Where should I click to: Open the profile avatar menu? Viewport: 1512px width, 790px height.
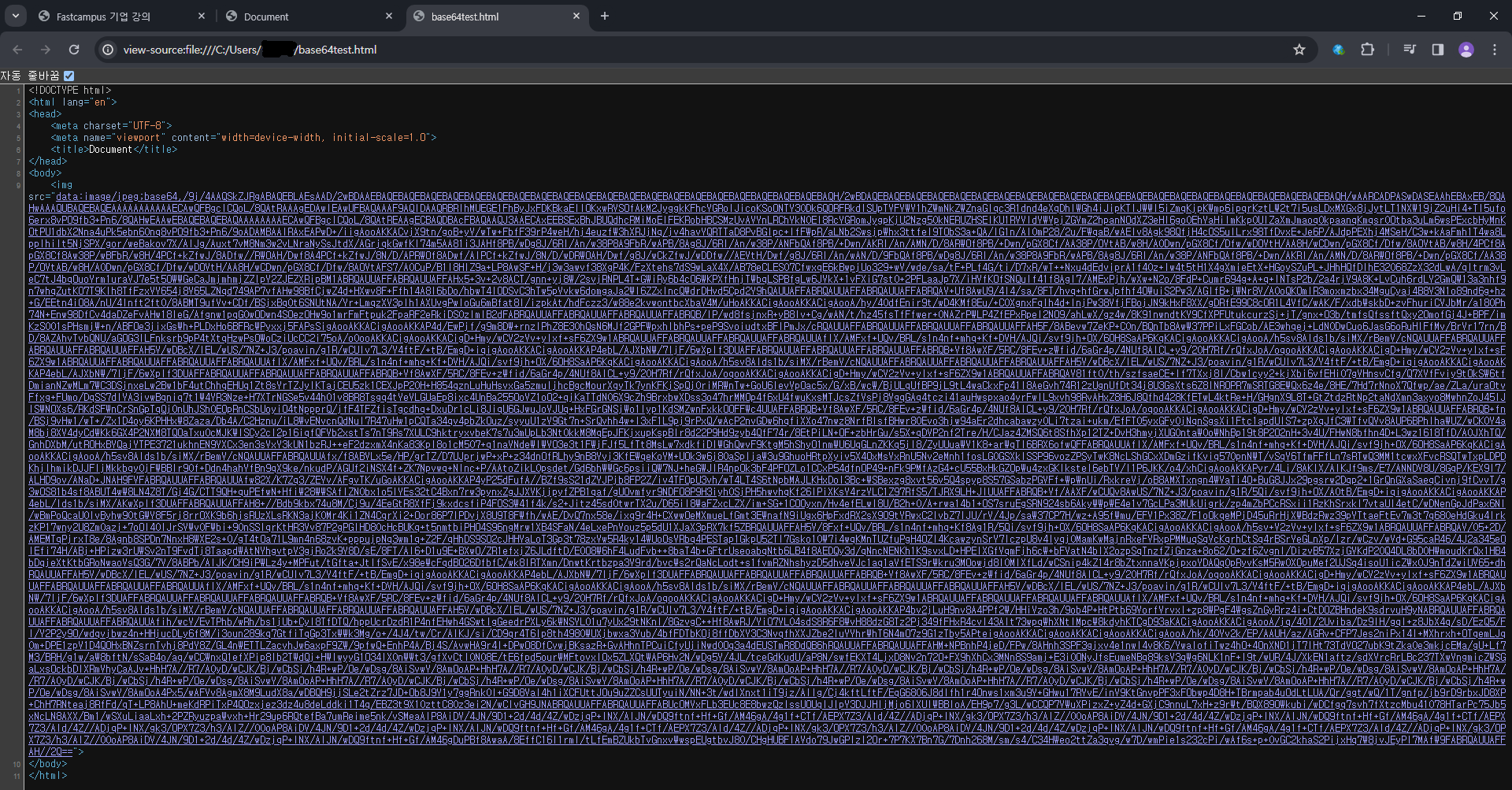pos(1466,50)
